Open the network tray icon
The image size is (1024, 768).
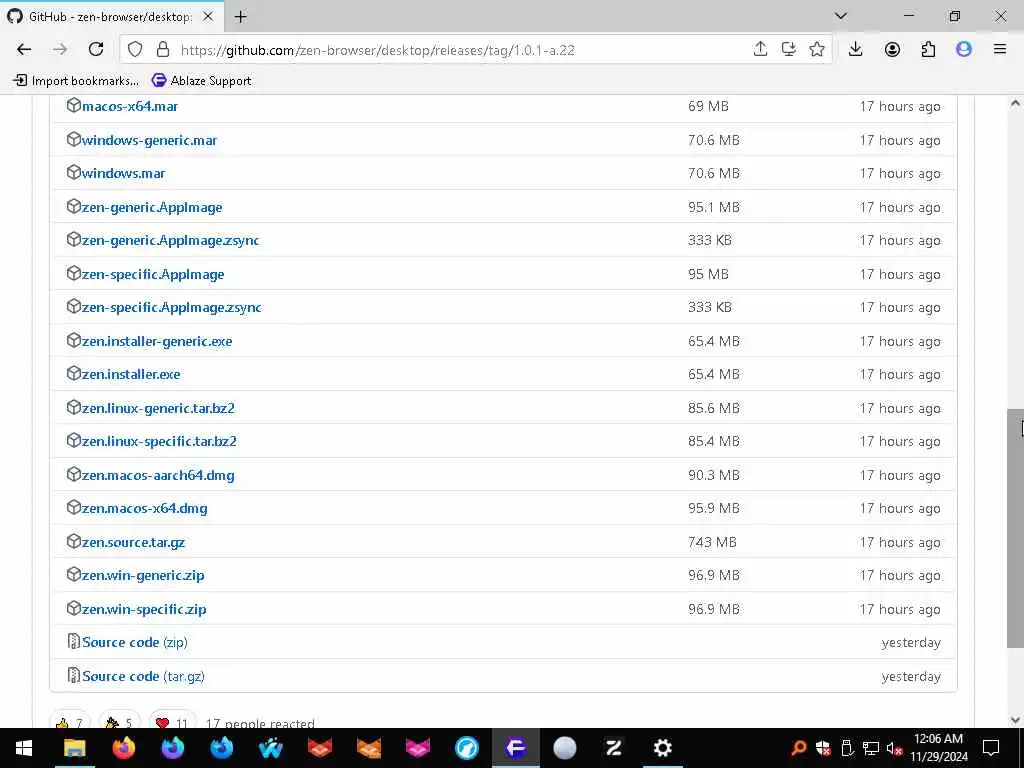871,748
